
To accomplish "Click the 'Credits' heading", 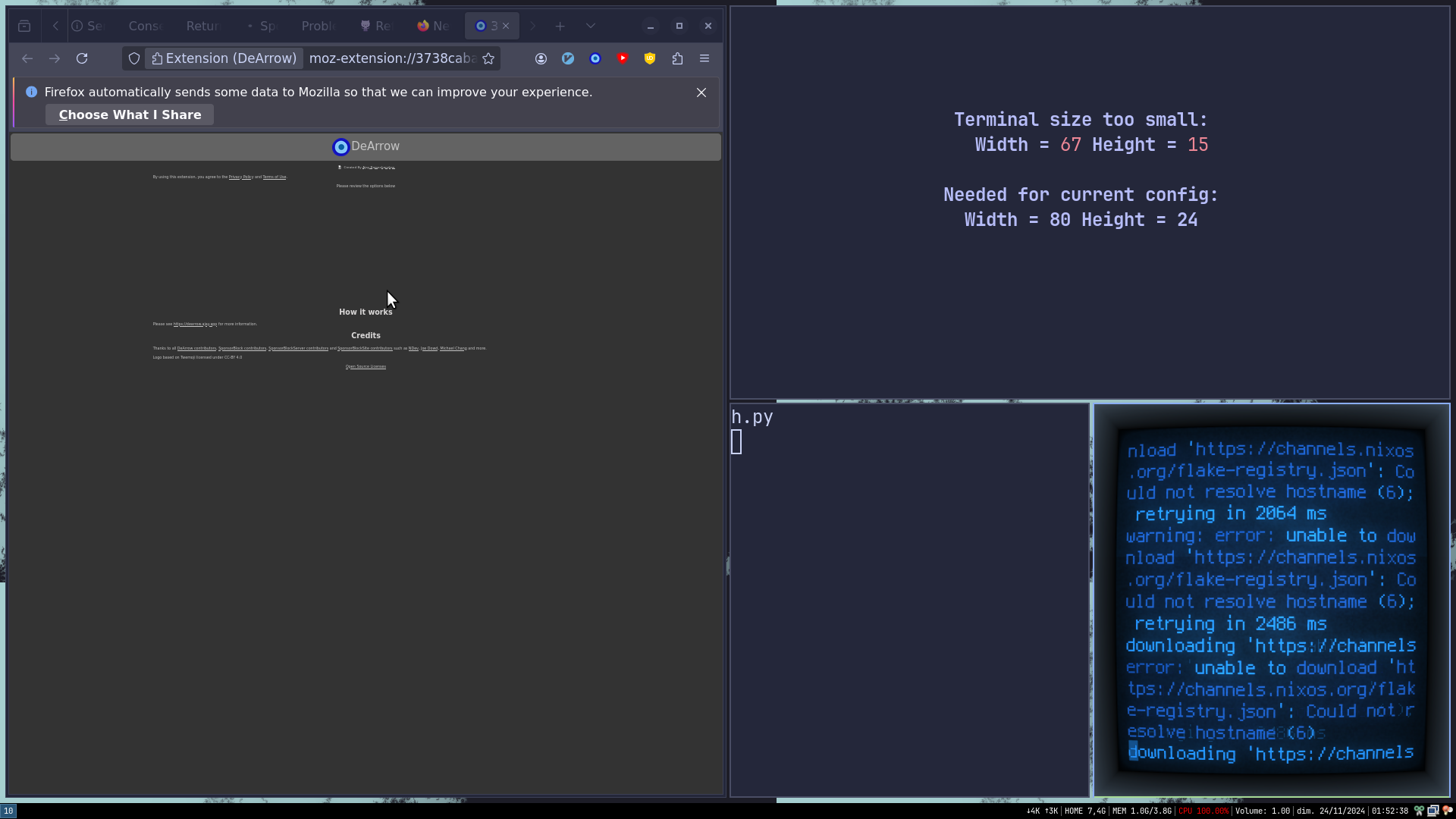I will pyautogui.click(x=366, y=335).
